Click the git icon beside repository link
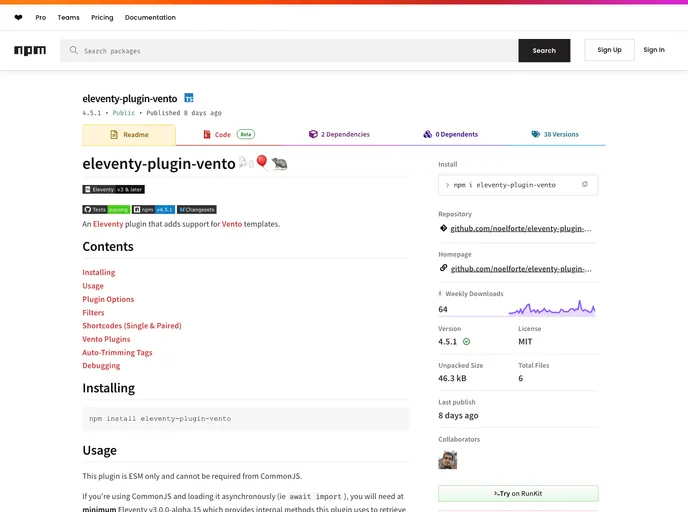Viewport: 688px width, 512px height. pos(443,228)
